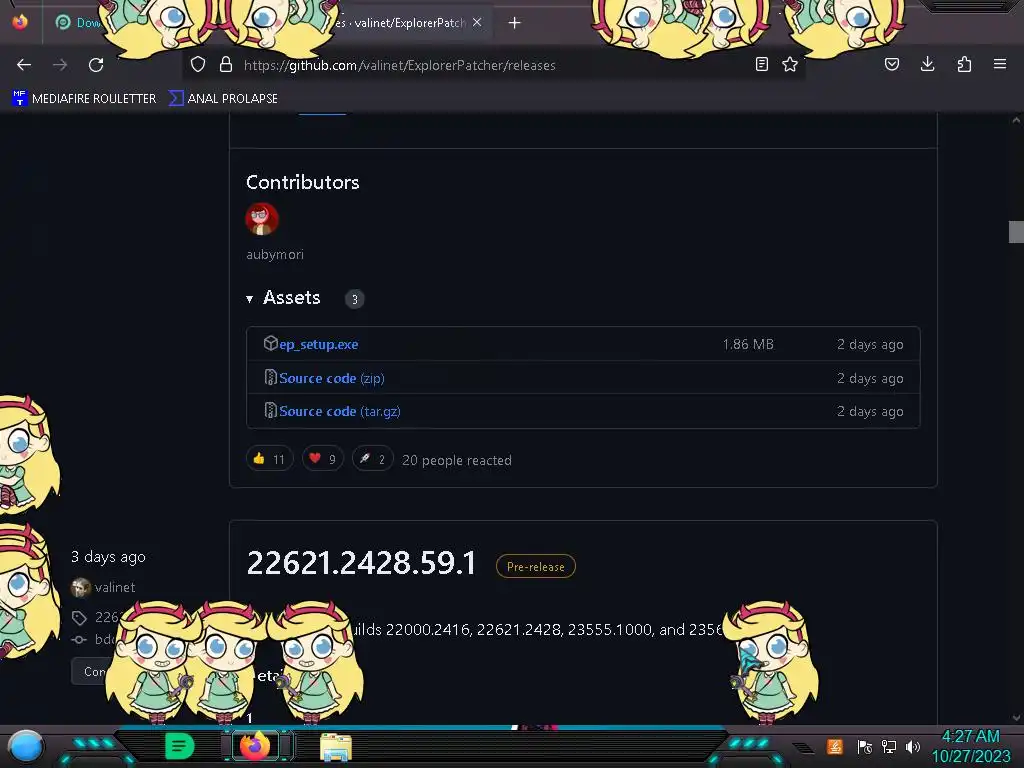
Task: Click the aubymori contributor name
Action: coord(275,255)
